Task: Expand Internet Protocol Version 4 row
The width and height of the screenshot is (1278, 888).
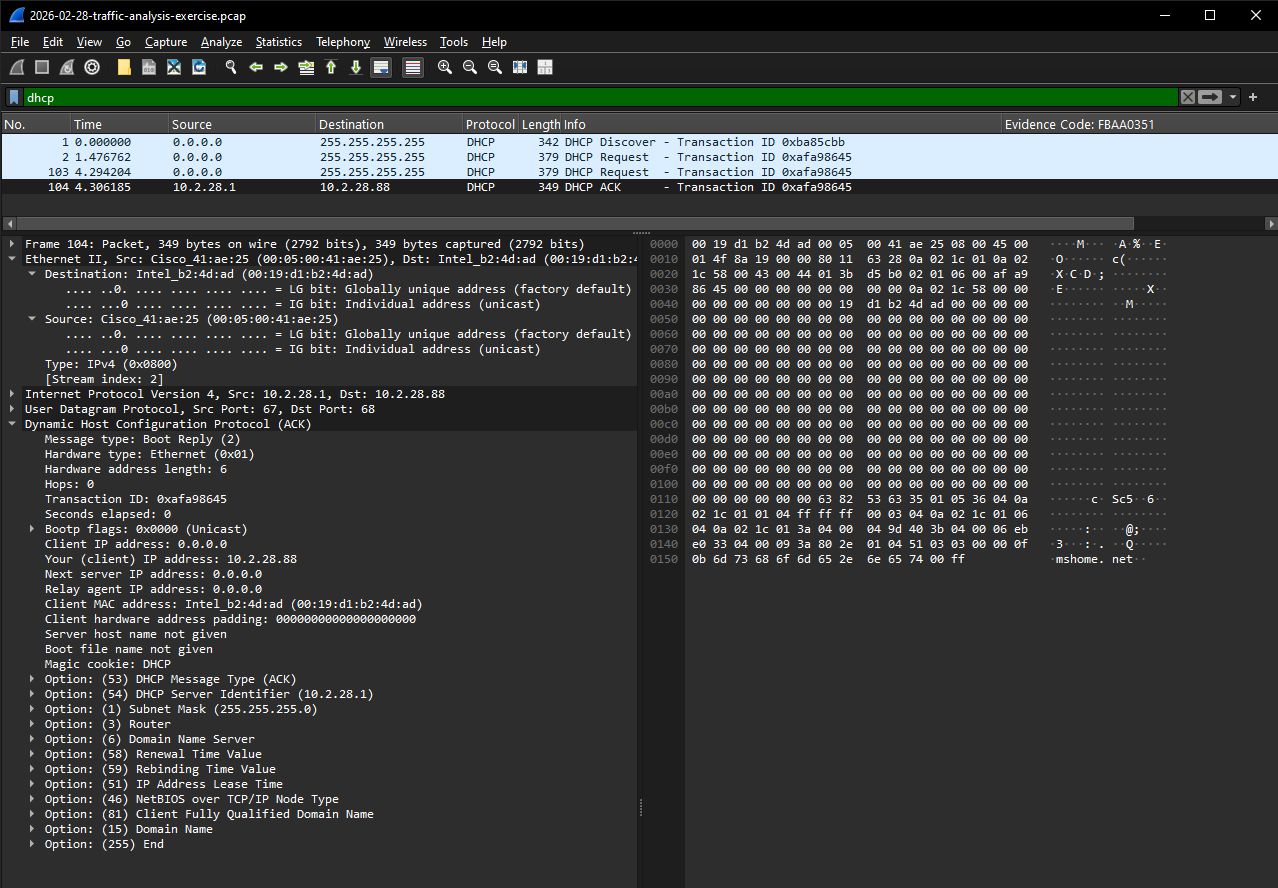Action: pyautogui.click(x=12, y=394)
